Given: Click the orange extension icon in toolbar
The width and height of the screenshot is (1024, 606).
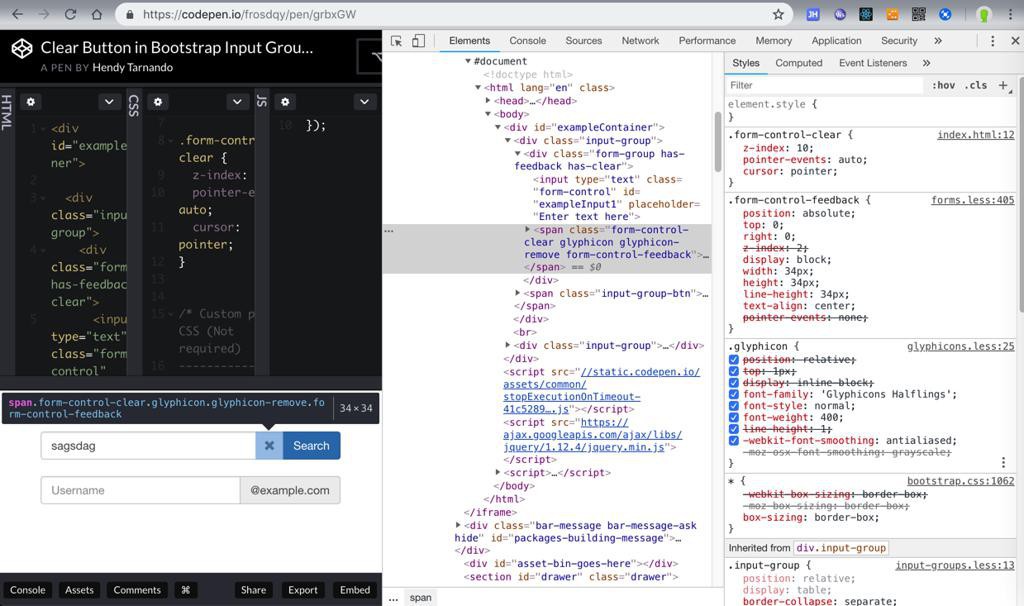Looking at the screenshot, I should [892, 14].
